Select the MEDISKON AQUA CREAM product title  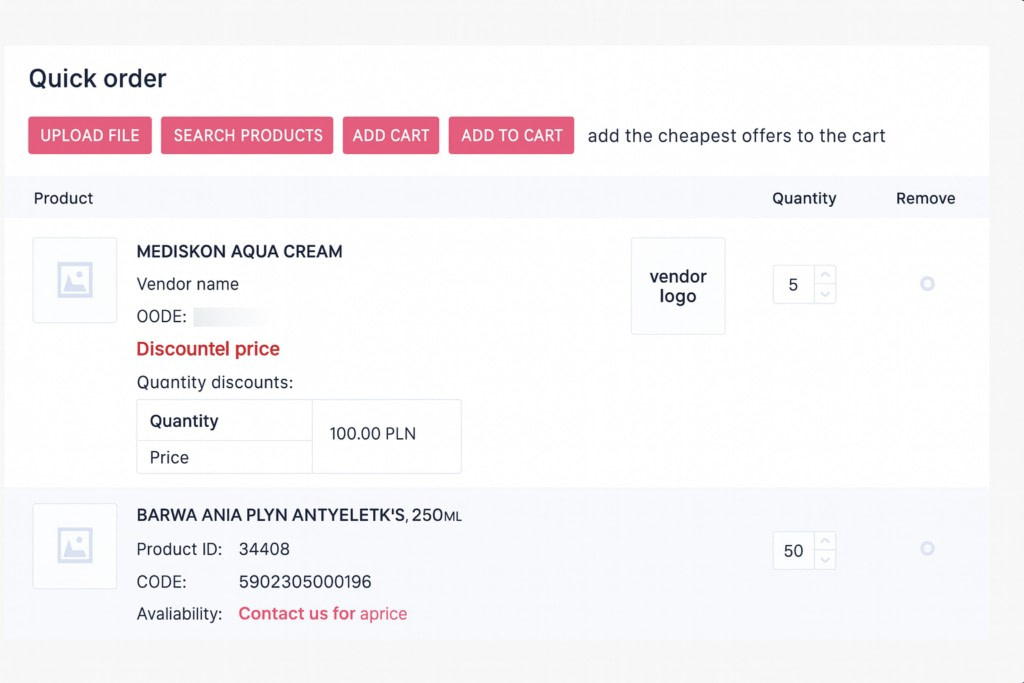pyautogui.click(x=239, y=252)
